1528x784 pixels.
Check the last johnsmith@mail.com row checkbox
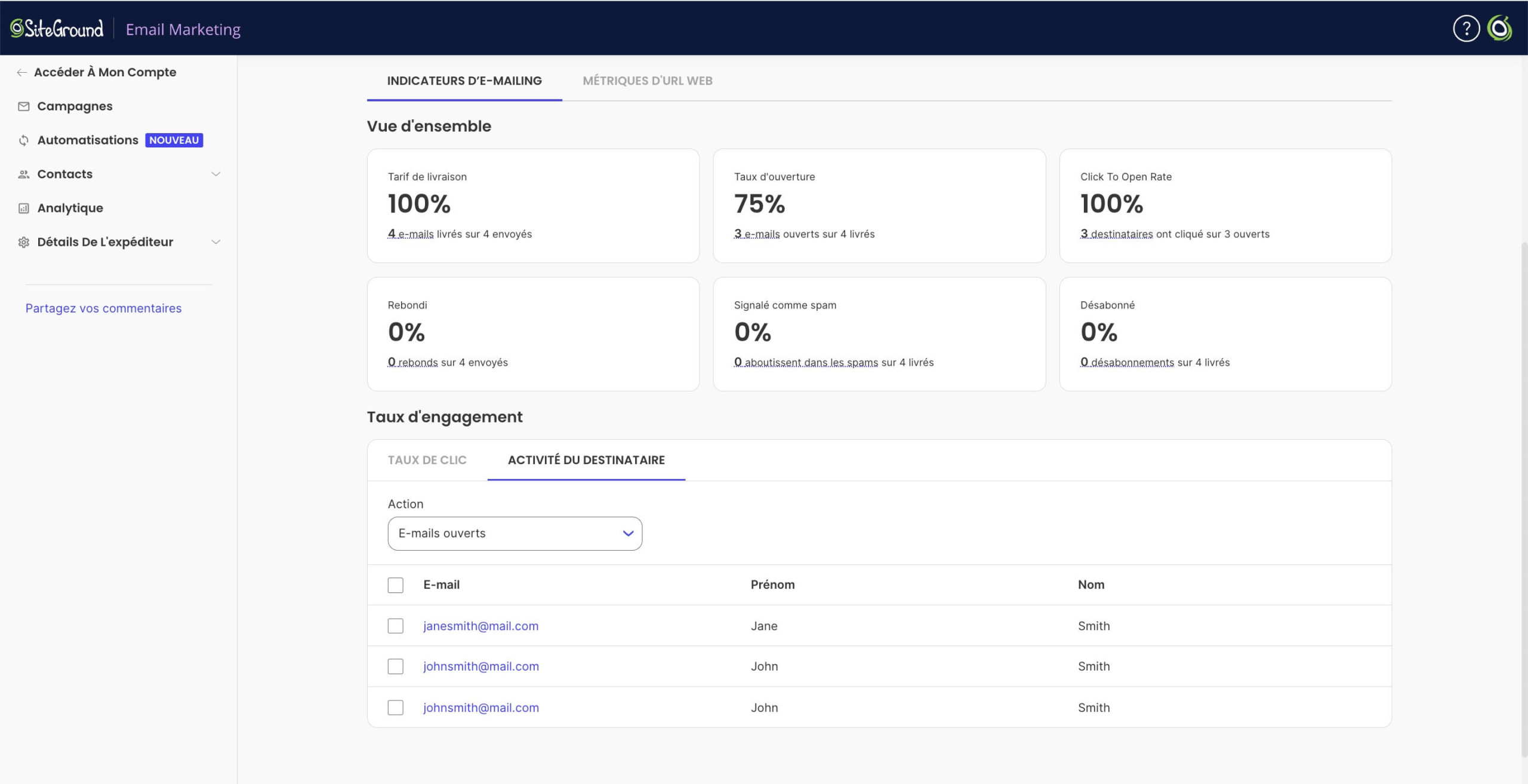pyautogui.click(x=395, y=707)
